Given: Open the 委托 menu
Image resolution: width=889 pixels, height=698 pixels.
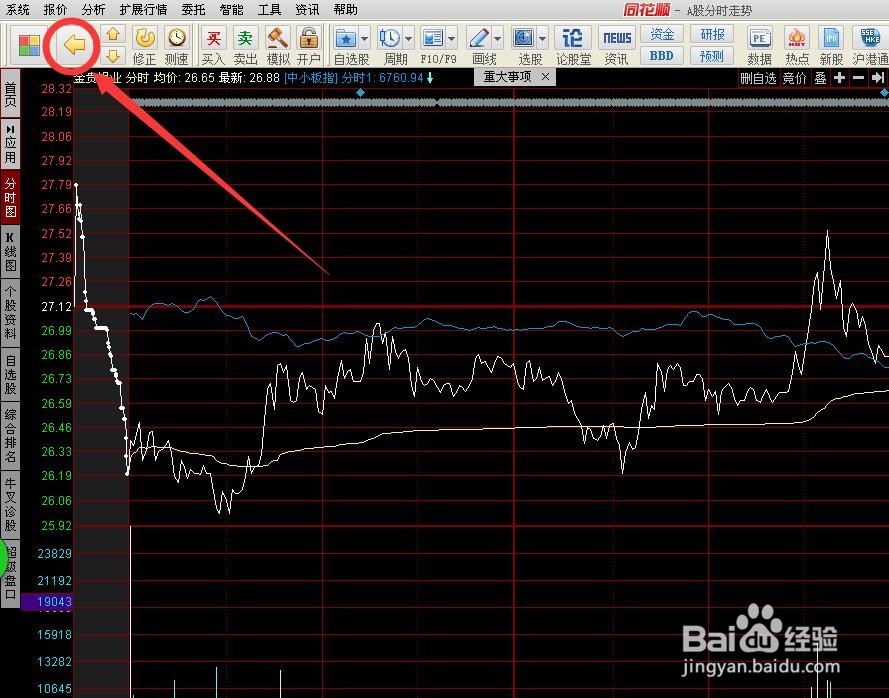Looking at the screenshot, I should click(x=193, y=10).
